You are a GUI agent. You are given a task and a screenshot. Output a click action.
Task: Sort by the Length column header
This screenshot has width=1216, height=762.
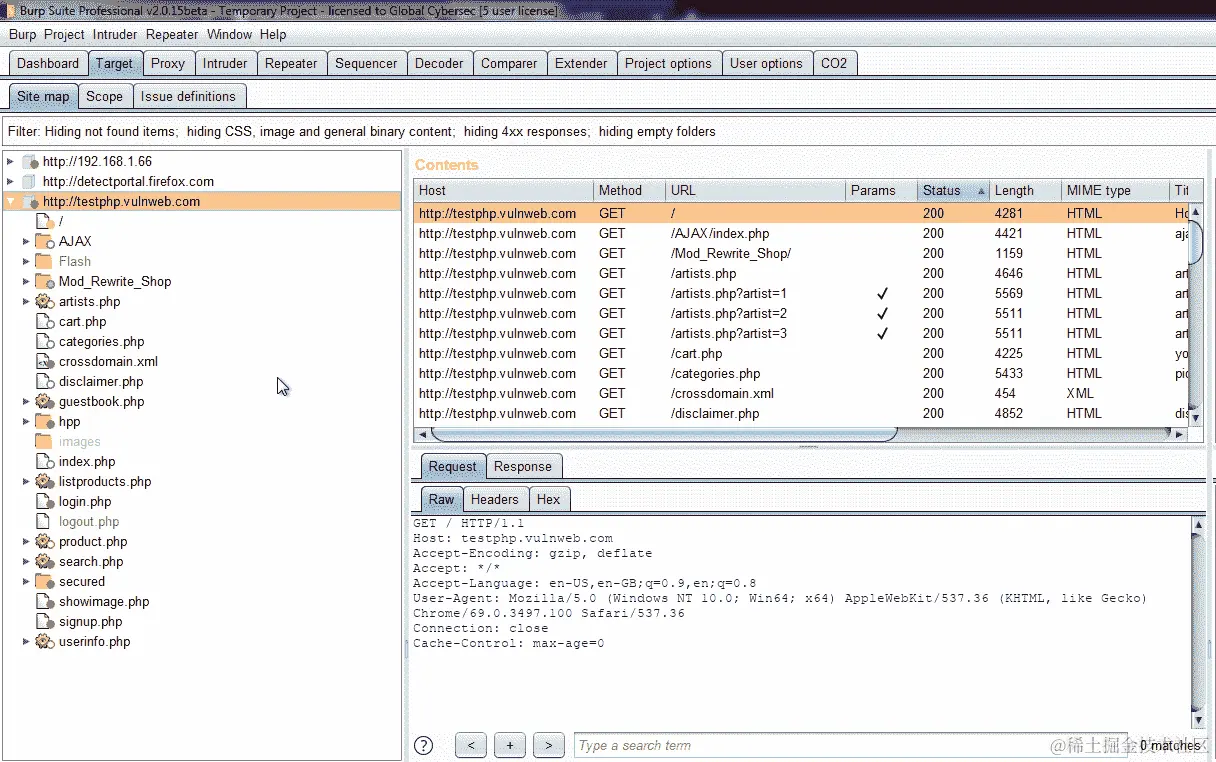click(1025, 190)
